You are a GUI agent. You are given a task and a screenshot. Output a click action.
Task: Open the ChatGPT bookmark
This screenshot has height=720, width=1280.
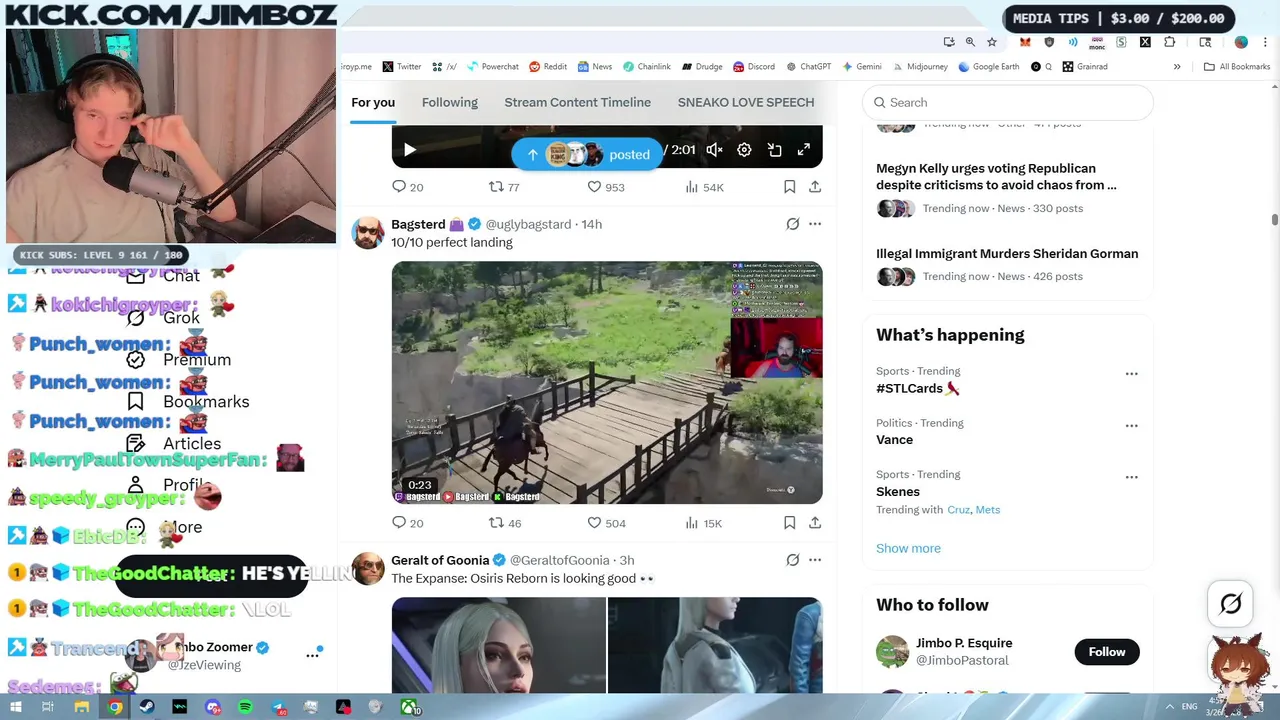pos(808,67)
